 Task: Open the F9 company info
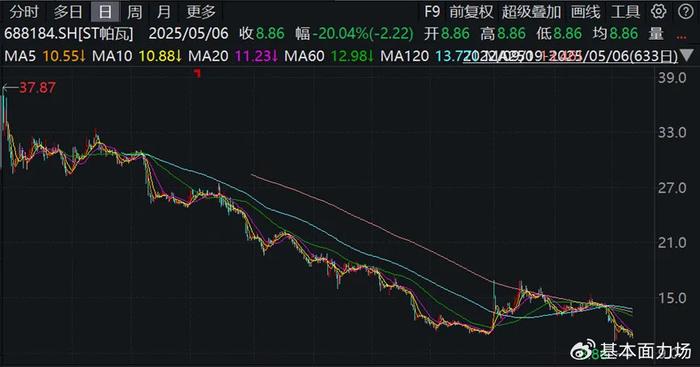pyautogui.click(x=432, y=12)
